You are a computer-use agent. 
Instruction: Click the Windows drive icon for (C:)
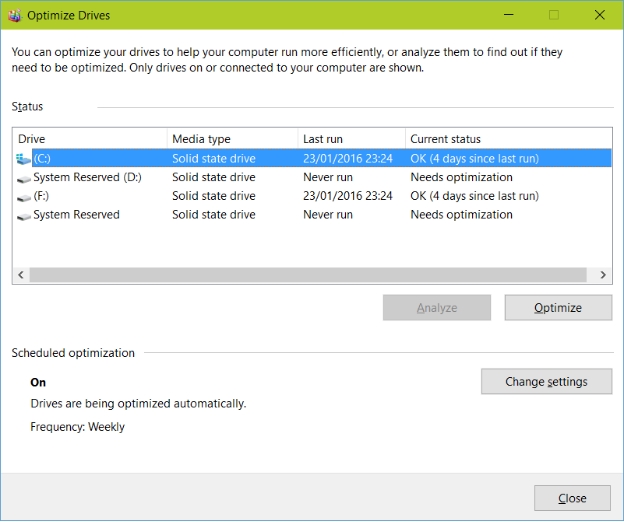(x=24, y=158)
